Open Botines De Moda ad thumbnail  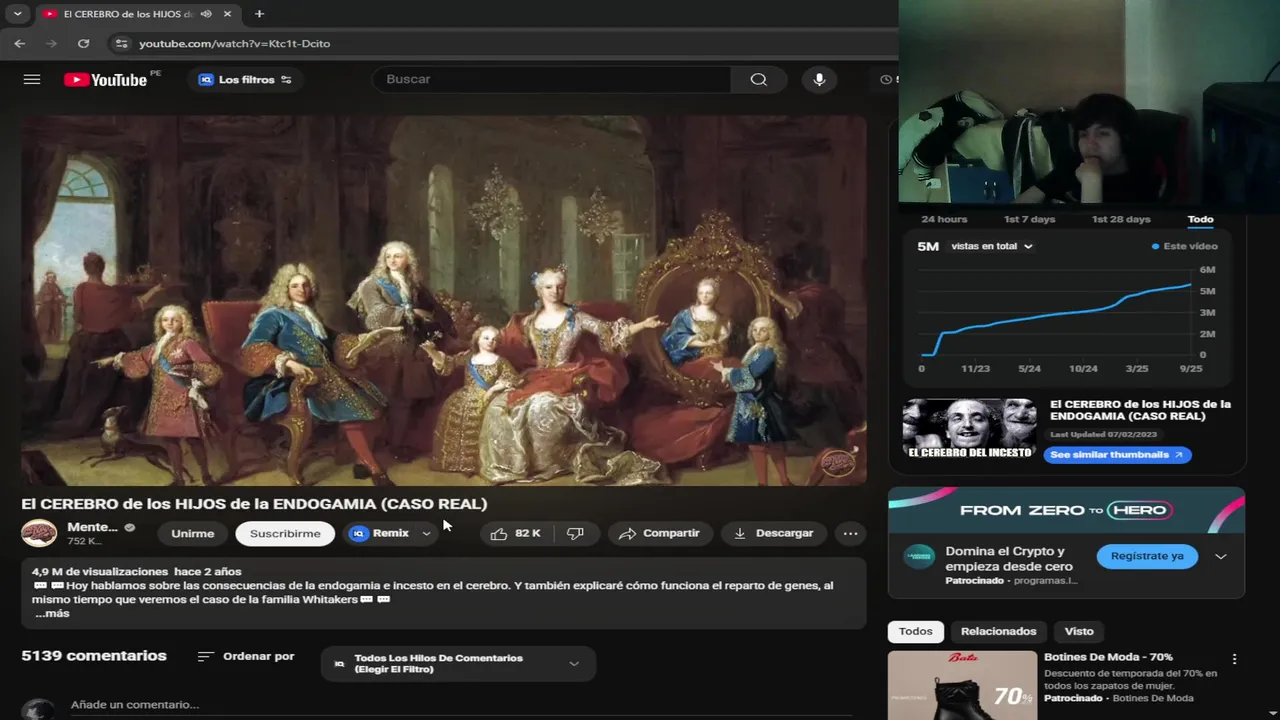tap(962, 686)
